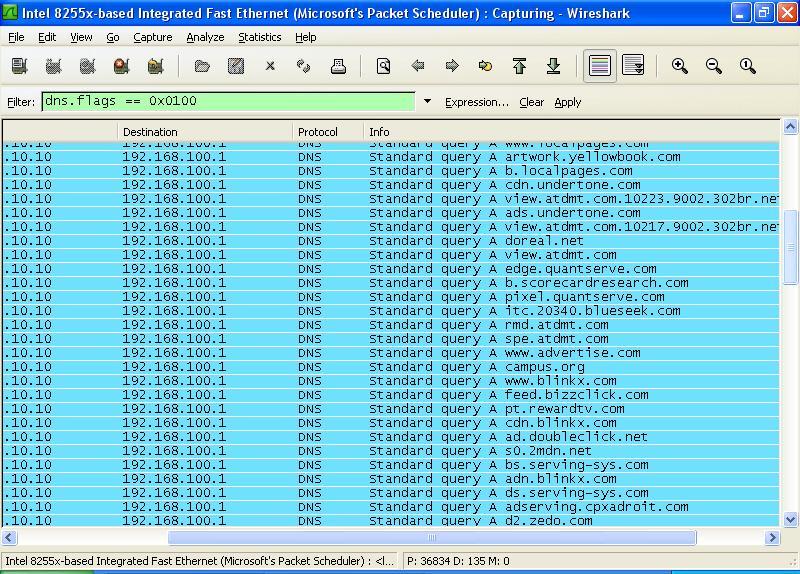Open the View menu

click(81, 37)
